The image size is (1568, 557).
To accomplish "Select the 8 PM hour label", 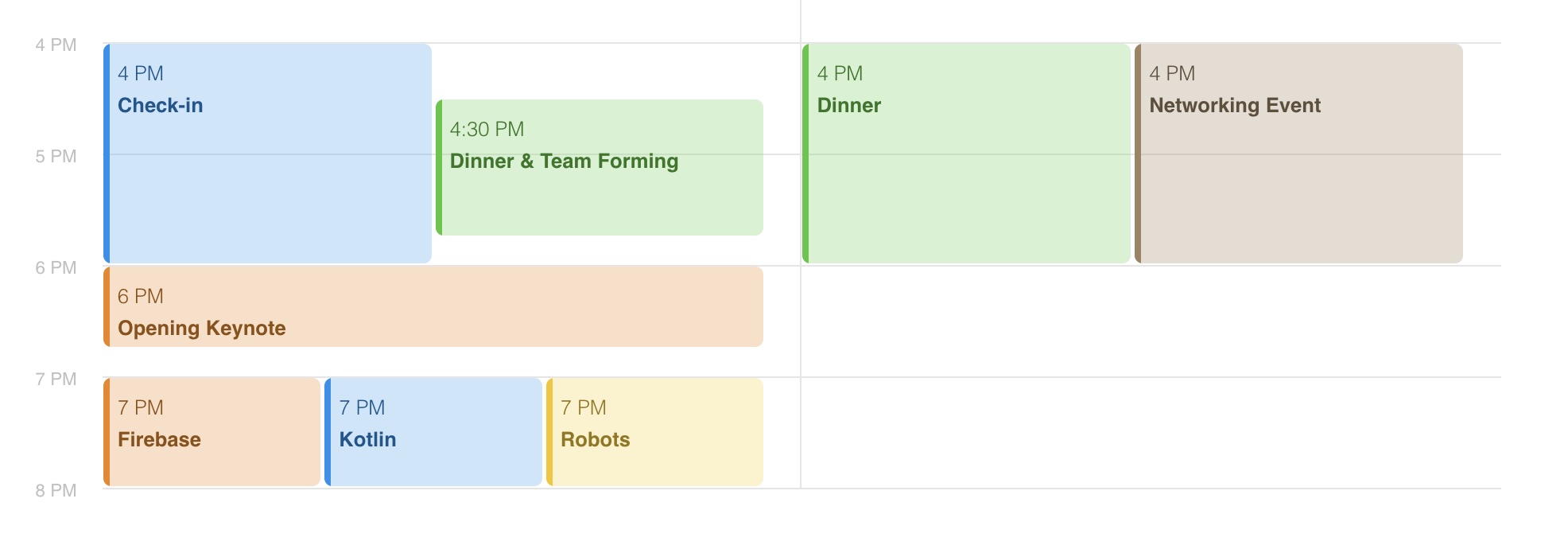I will 56,491.
